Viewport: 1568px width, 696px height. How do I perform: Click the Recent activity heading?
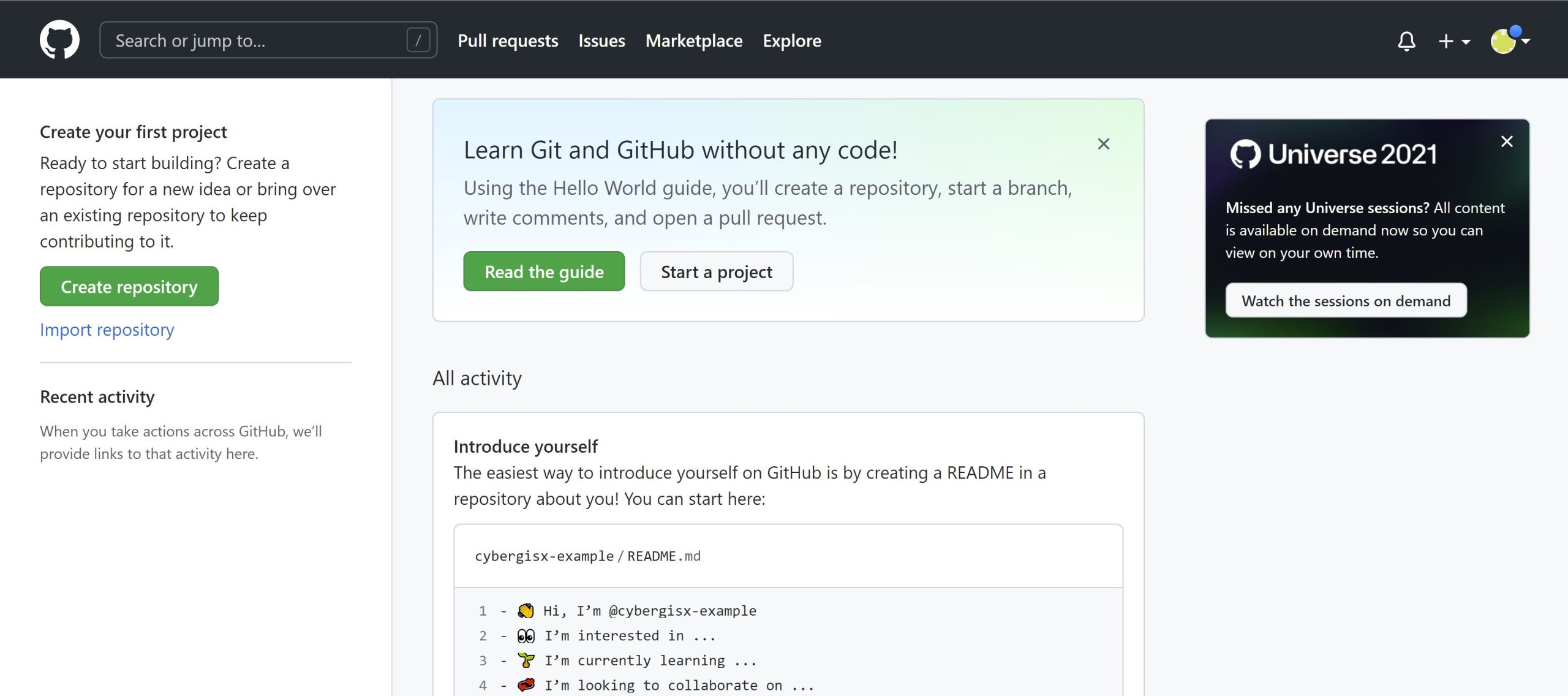[x=97, y=397]
